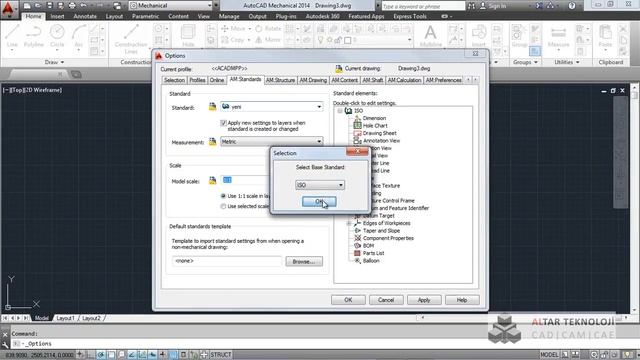Click the Multiline text tool
The height and width of the screenshot is (360, 640).
pos(431,36)
